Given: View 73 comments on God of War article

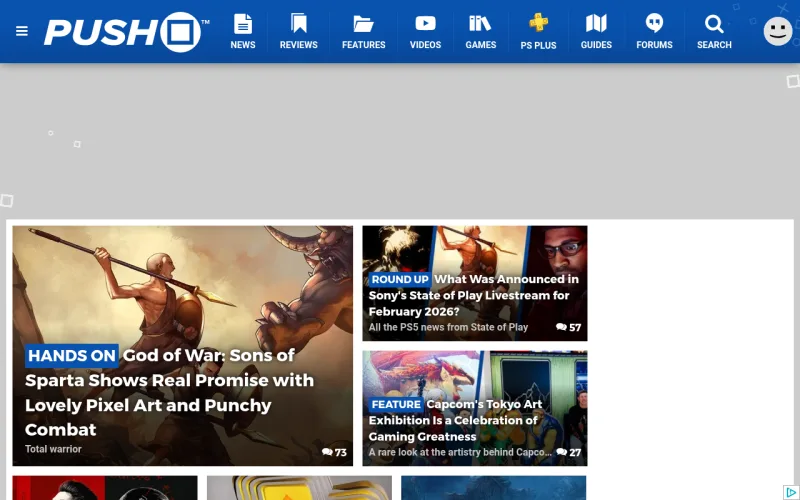Looking at the screenshot, I should click(x=334, y=453).
